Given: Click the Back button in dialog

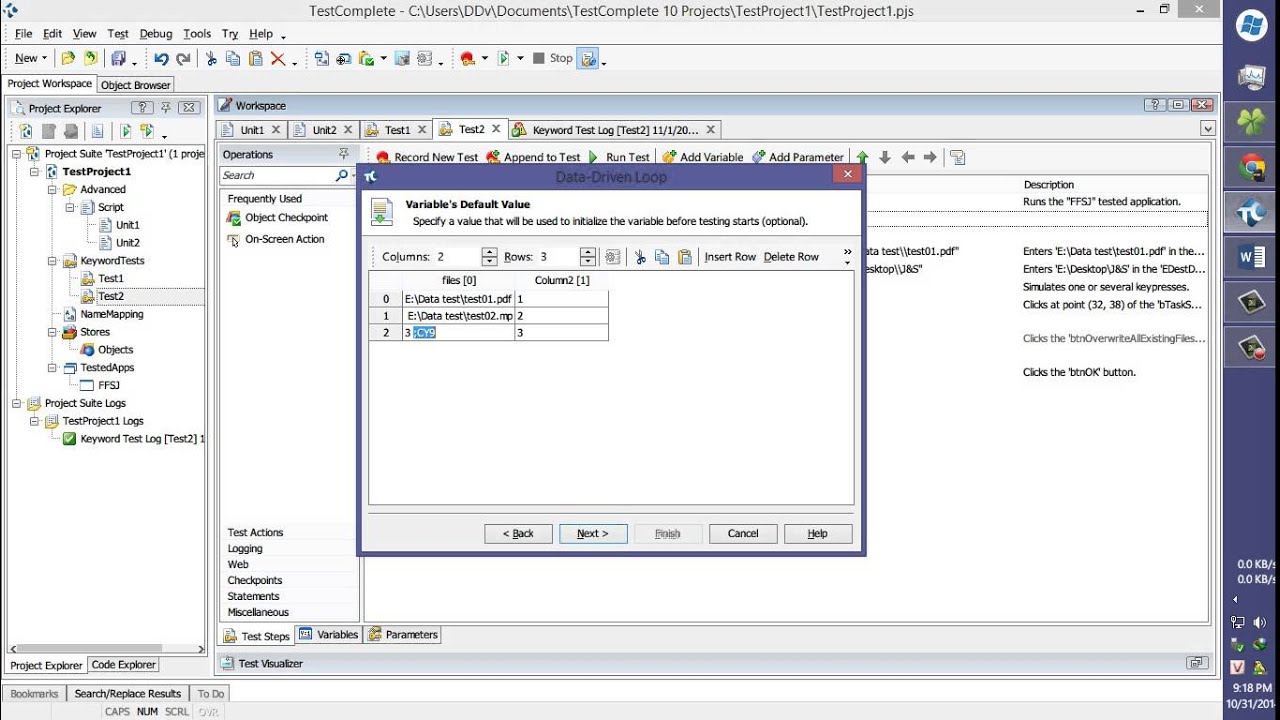Looking at the screenshot, I should click(518, 534).
